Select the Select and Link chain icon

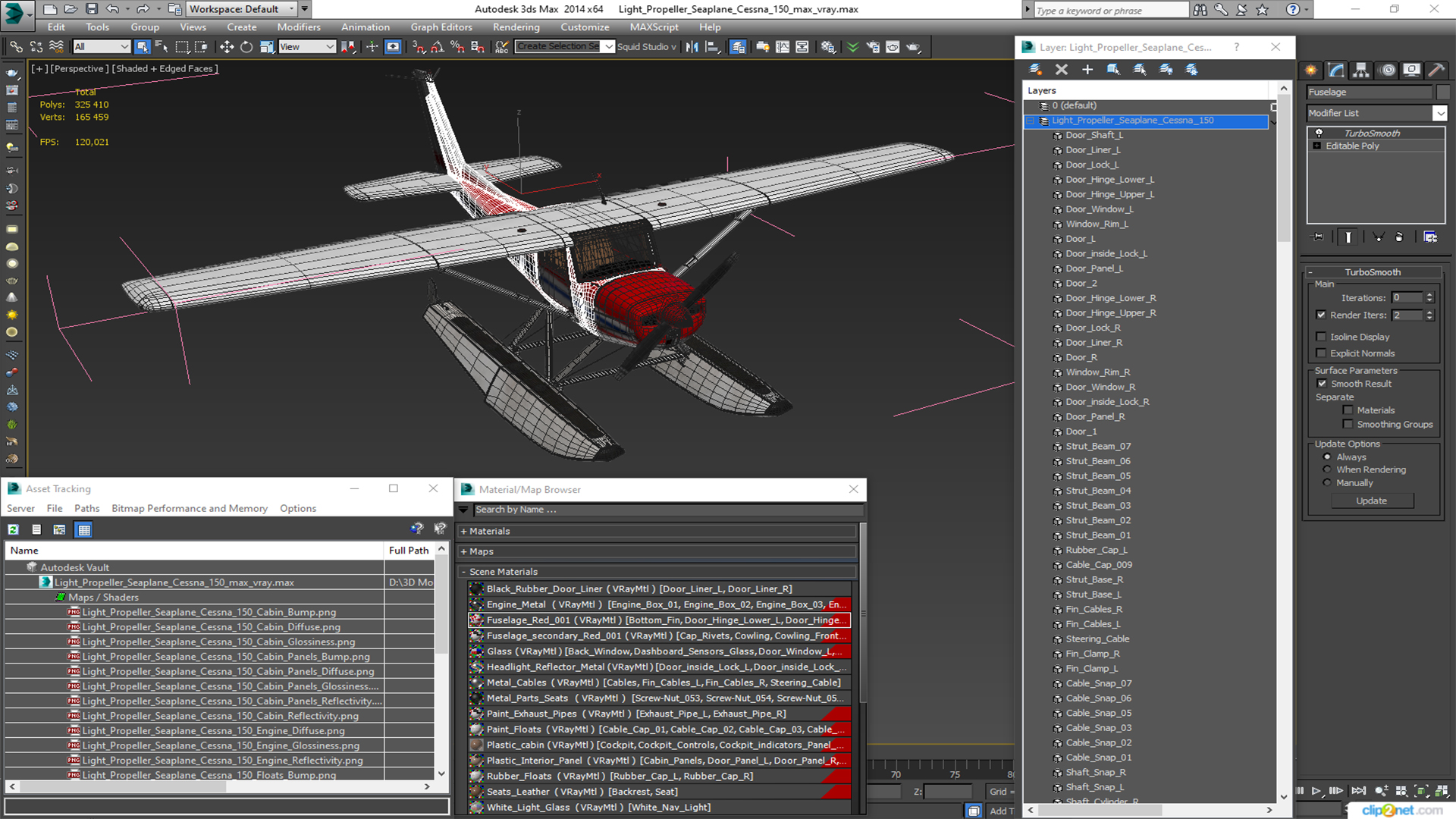click(x=16, y=47)
